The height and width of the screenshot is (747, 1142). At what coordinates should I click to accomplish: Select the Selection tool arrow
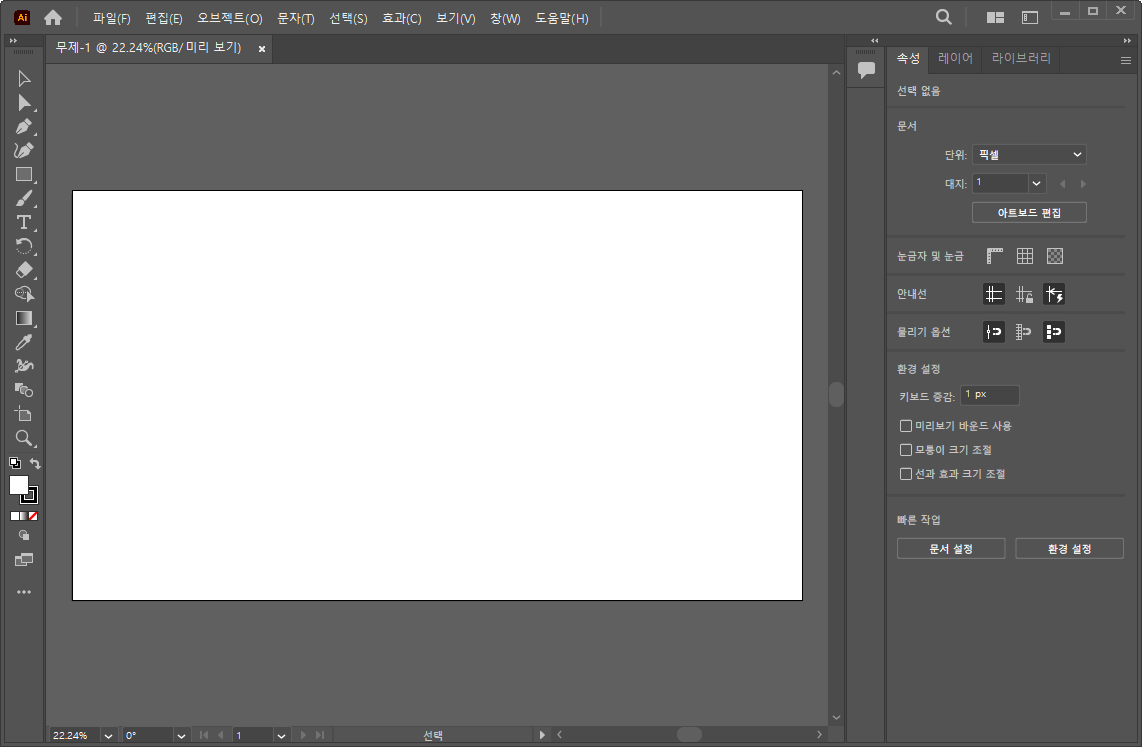coord(23,79)
